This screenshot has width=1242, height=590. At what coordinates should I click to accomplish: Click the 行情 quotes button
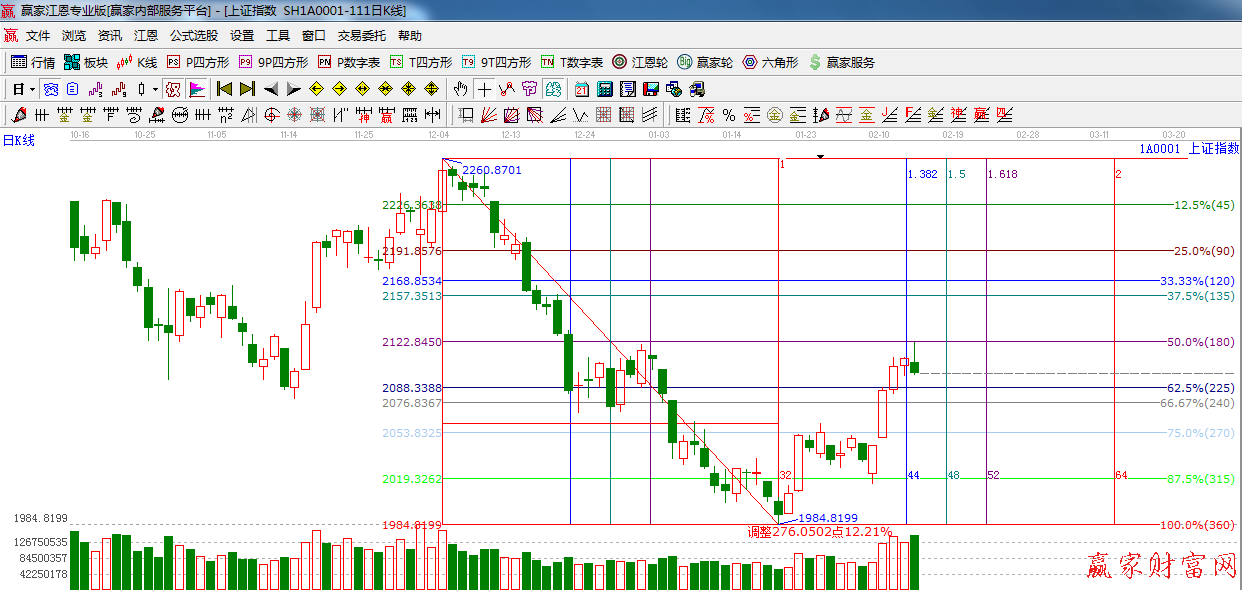point(33,62)
